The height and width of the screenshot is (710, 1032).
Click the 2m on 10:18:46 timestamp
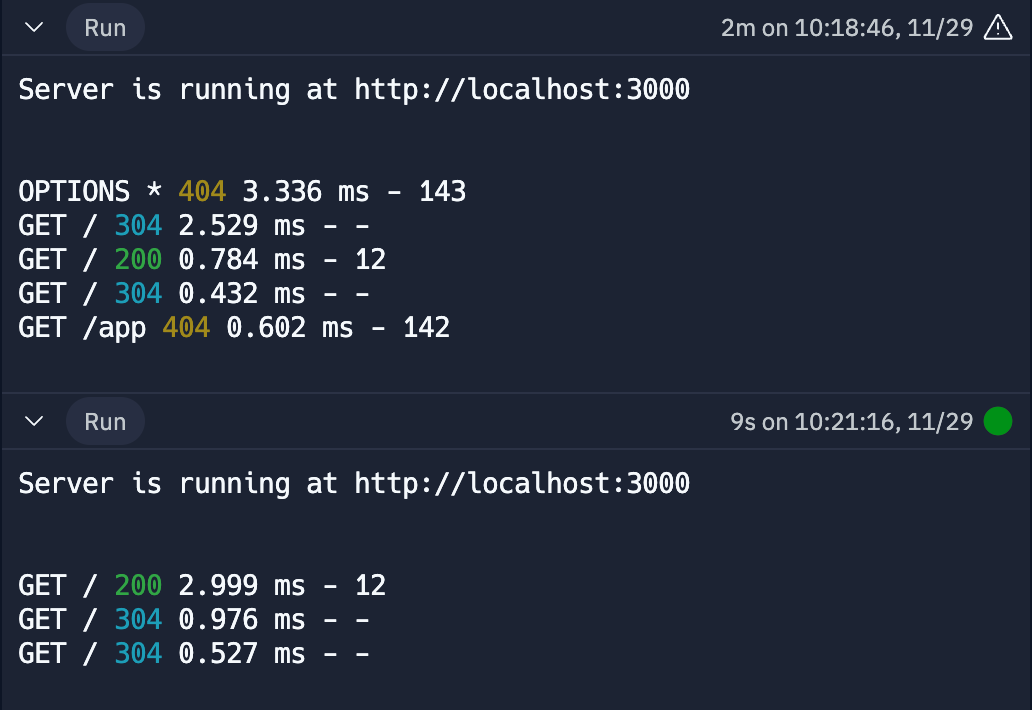846,28
